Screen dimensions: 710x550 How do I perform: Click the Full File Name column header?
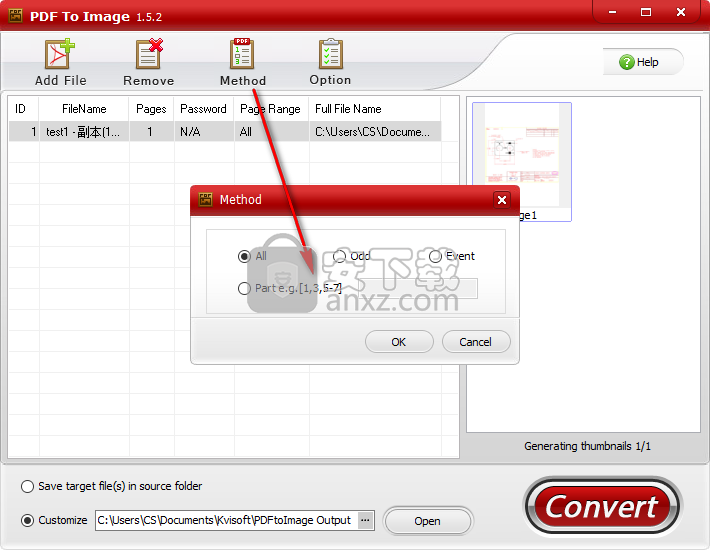(x=374, y=109)
